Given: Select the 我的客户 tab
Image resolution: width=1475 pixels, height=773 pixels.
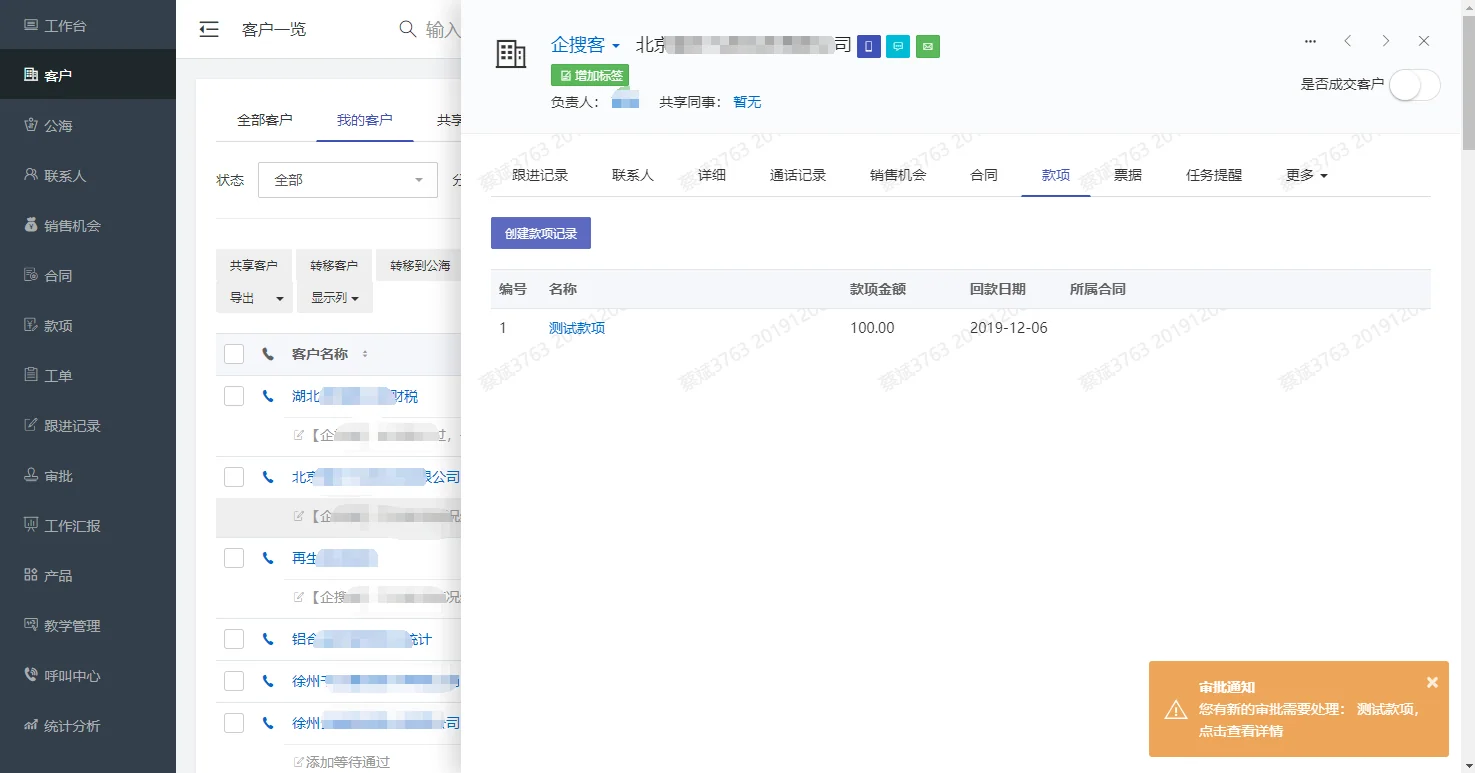Looking at the screenshot, I should pyautogui.click(x=365, y=120).
